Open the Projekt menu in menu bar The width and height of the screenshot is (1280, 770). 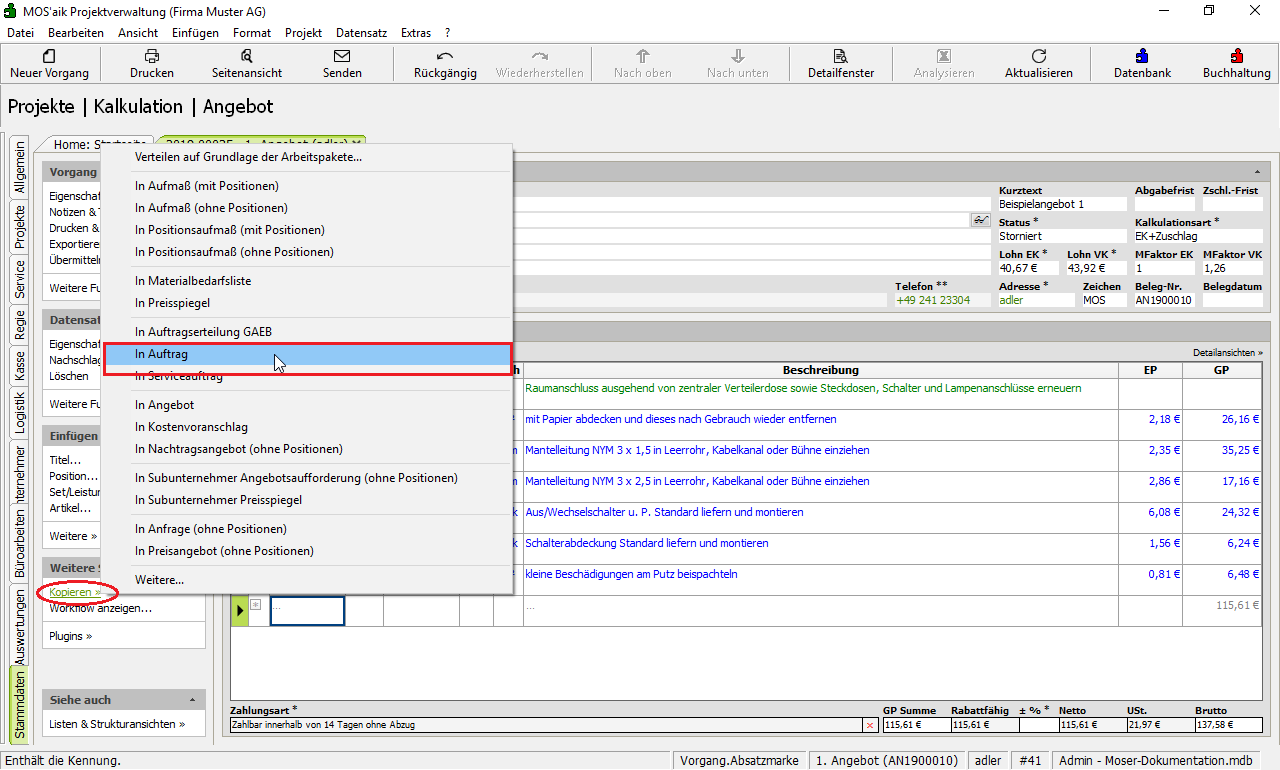pos(303,33)
